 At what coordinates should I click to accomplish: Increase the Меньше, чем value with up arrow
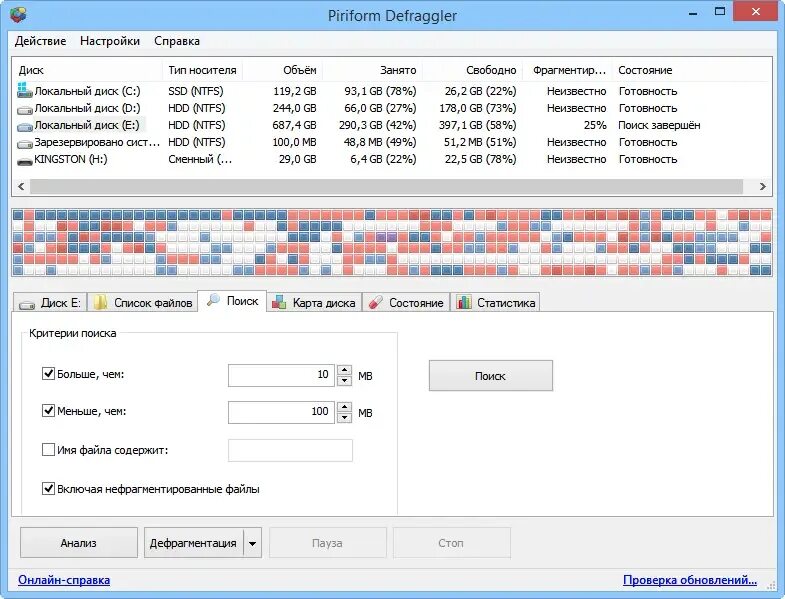(x=344, y=407)
